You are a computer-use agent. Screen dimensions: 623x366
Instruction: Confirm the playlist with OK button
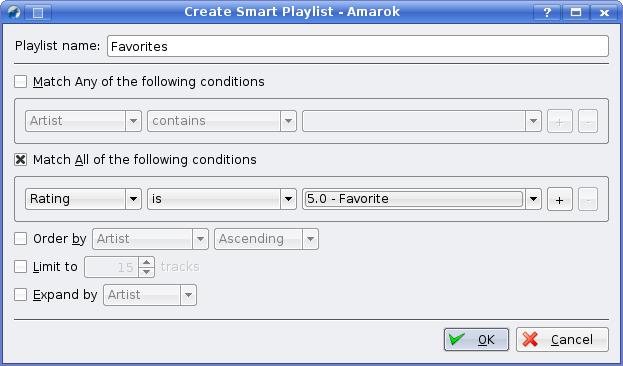coord(476,339)
